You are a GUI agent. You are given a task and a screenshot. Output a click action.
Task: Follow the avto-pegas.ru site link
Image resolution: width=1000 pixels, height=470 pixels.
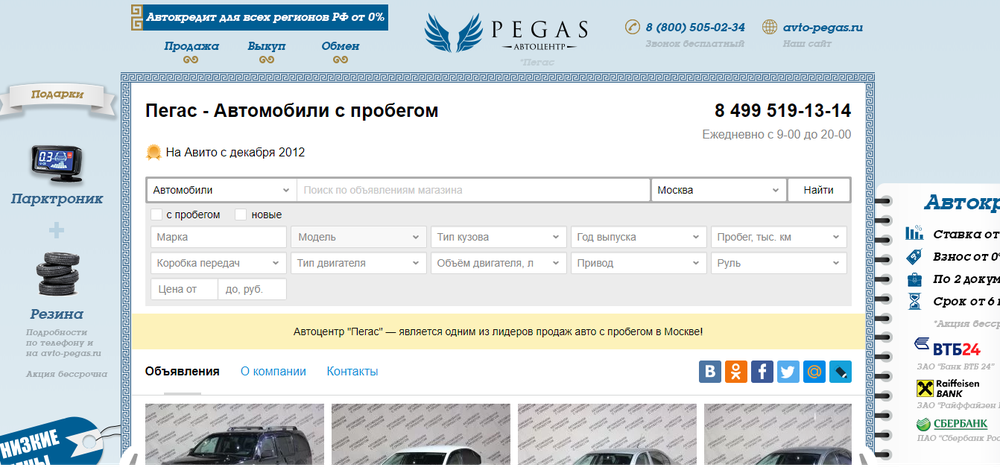point(823,27)
